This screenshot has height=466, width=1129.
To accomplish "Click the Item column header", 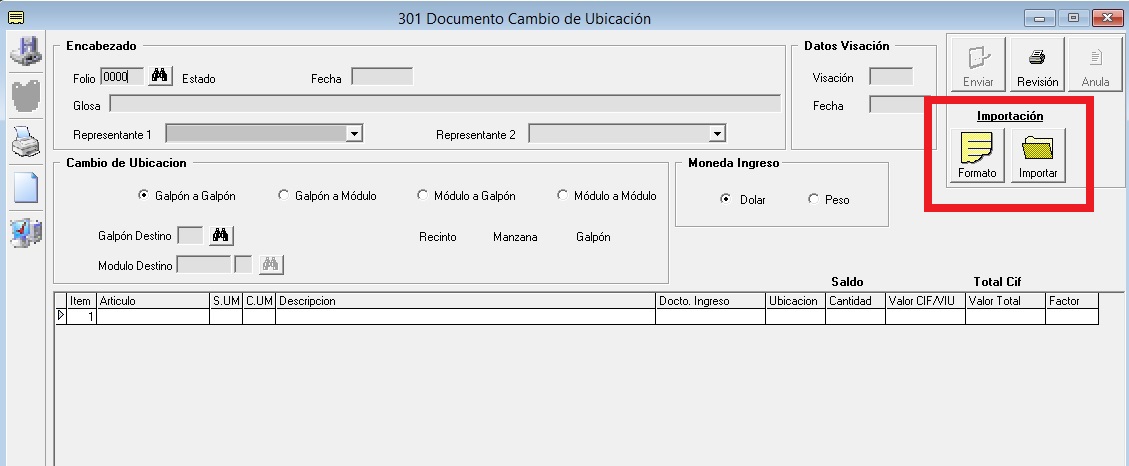I will tap(81, 301).
